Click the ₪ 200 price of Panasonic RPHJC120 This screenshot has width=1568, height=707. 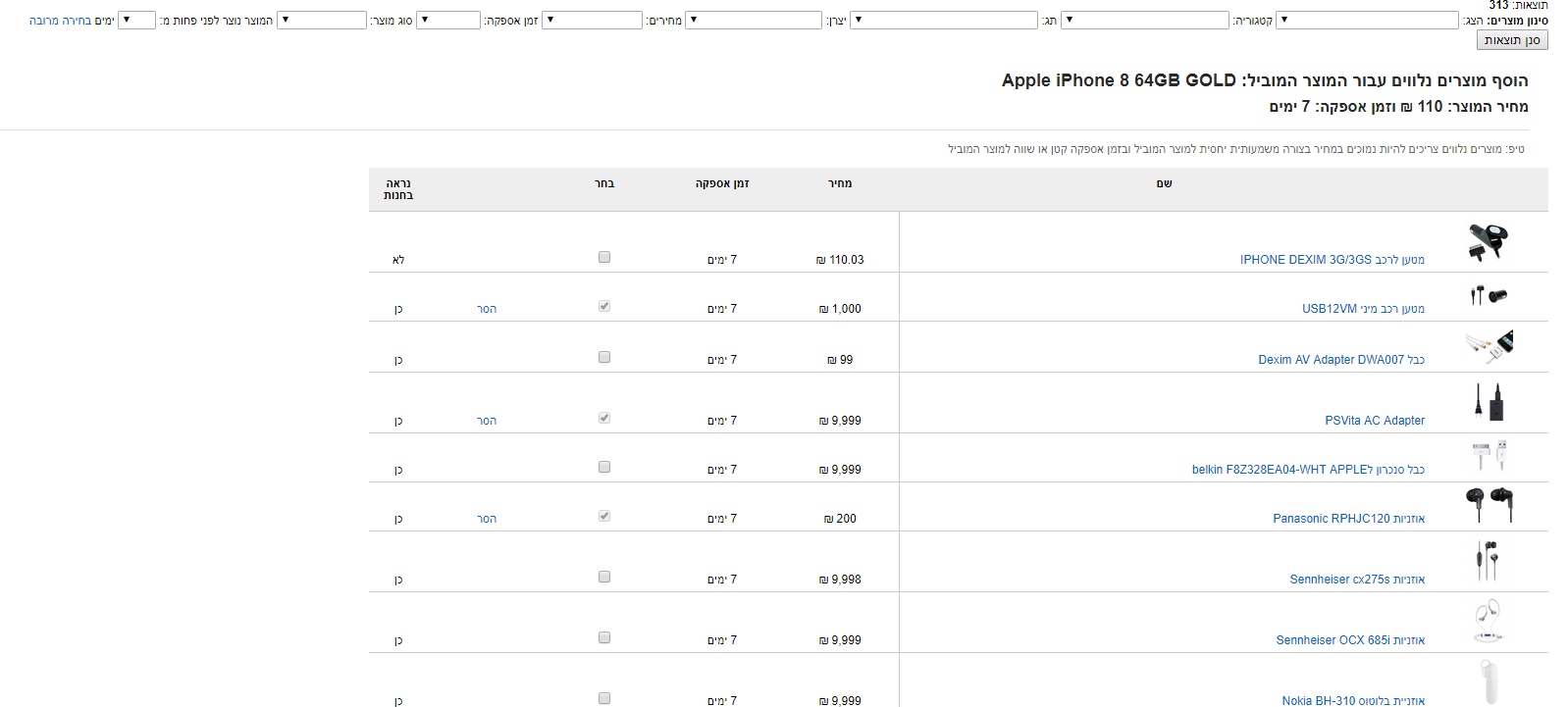(840, 519)
